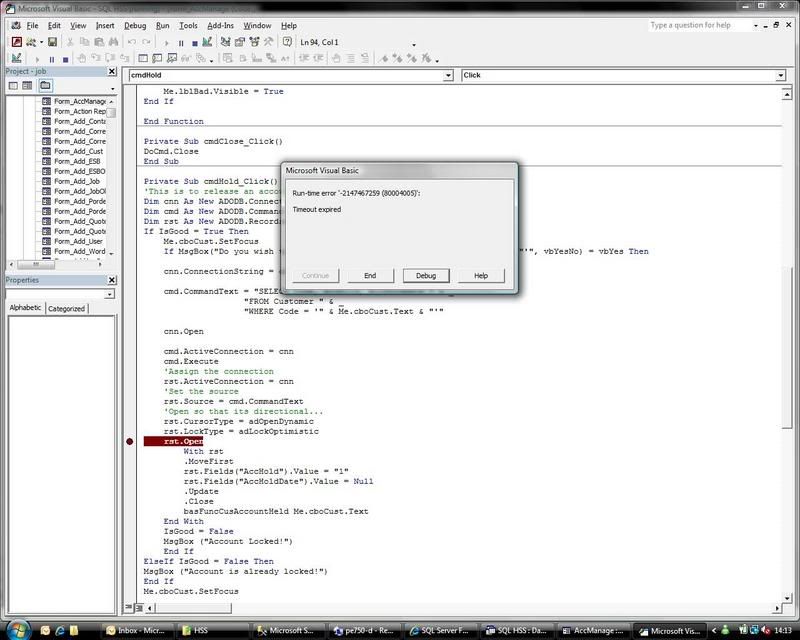
Task: Click the Toolbox hammer icon
Action: click(268, 42)
